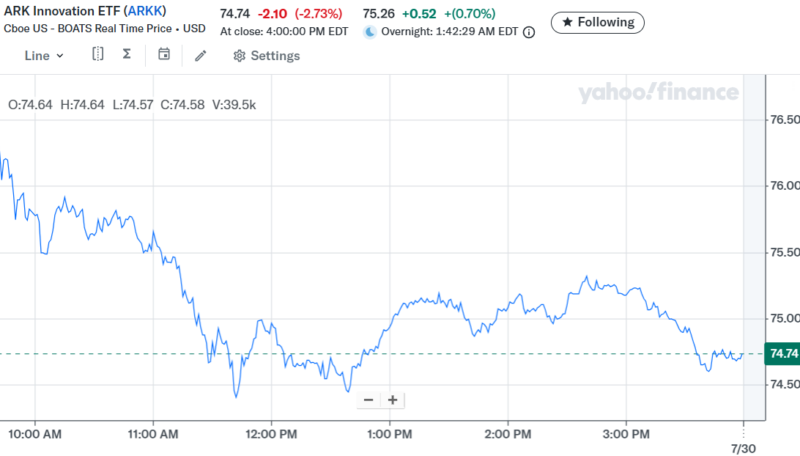Click the ARK Innovation ETF title

[x=60, y=12]
